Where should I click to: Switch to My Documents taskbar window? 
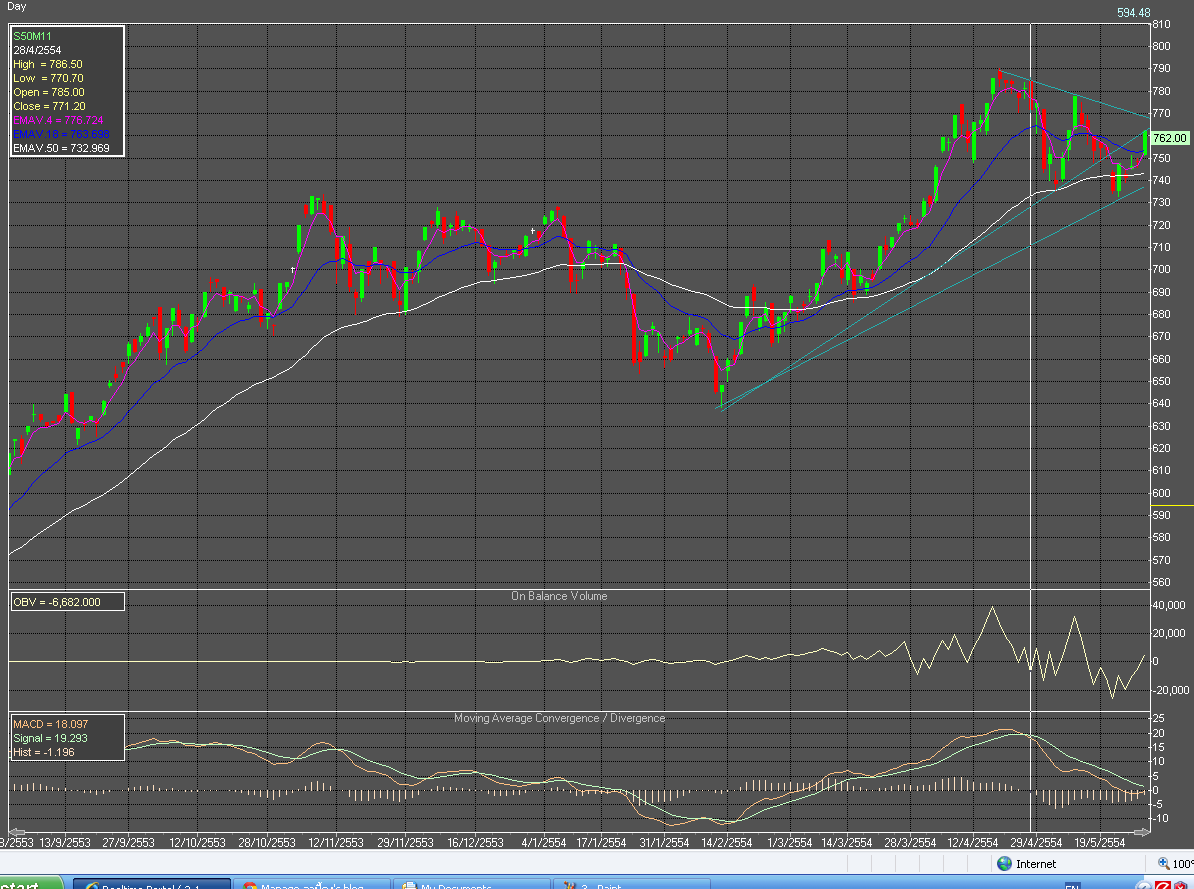471,884
